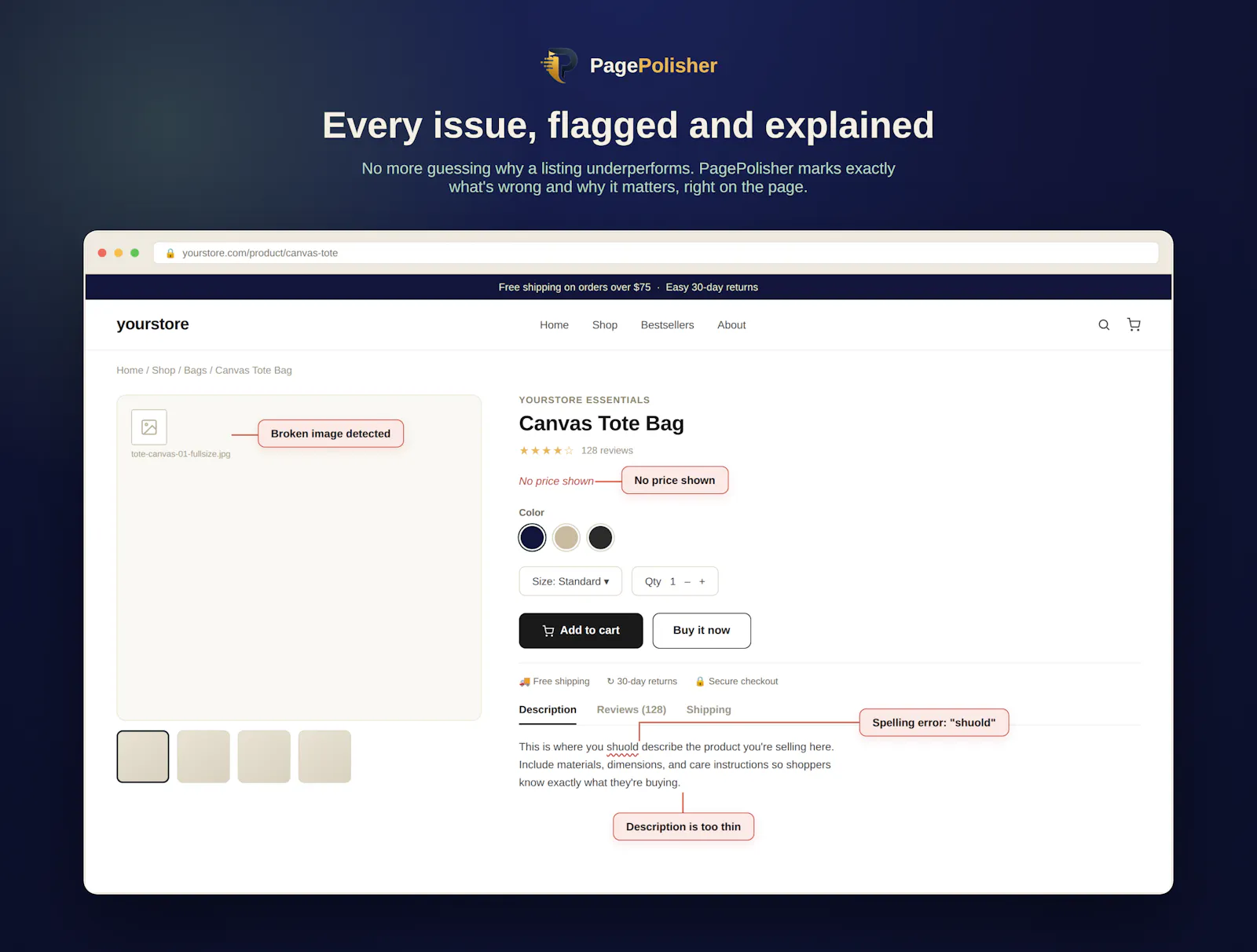Click the Description is too thin callout
Image resolution: width=1257 pixels, height=952 pixels.
(x=683, y=827)
